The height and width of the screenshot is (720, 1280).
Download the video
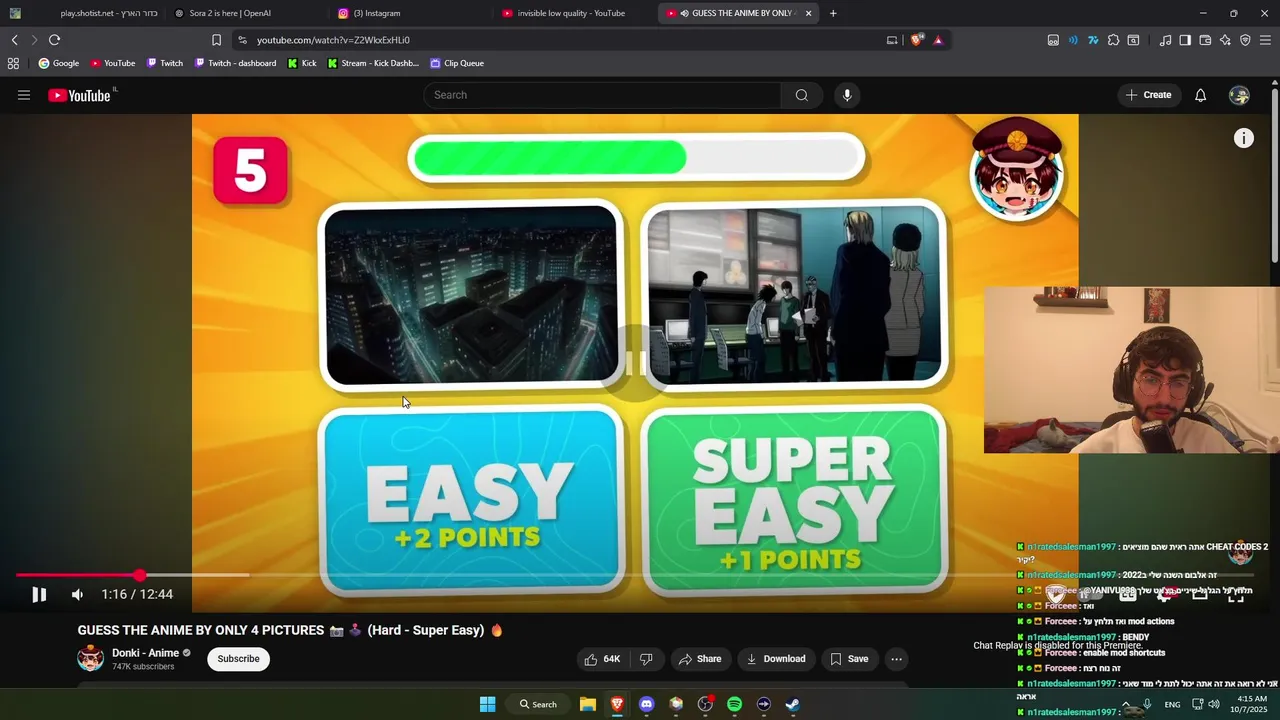click(x=776, y=659)
